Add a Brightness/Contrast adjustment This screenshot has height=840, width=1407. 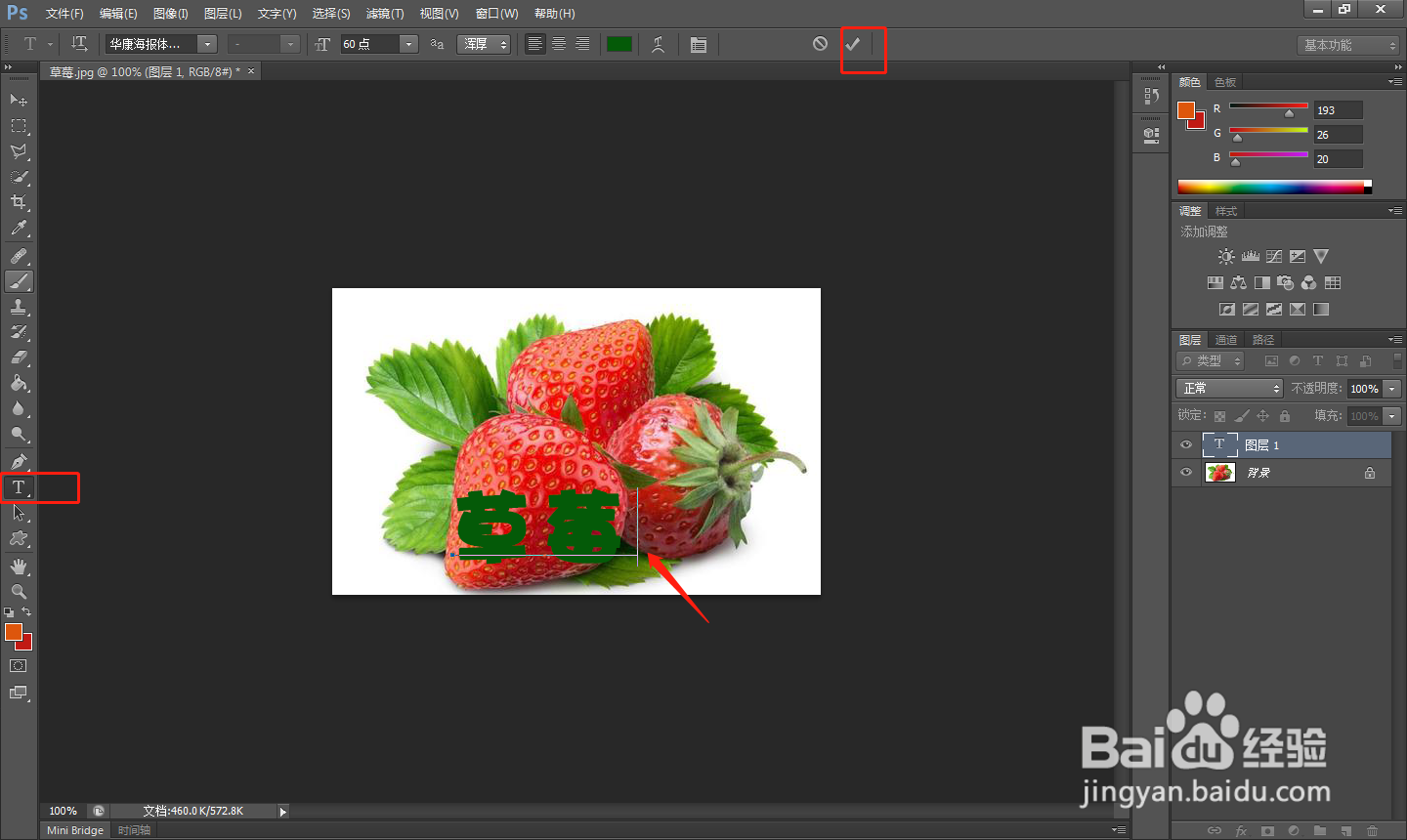click(x=1226, y=256)
